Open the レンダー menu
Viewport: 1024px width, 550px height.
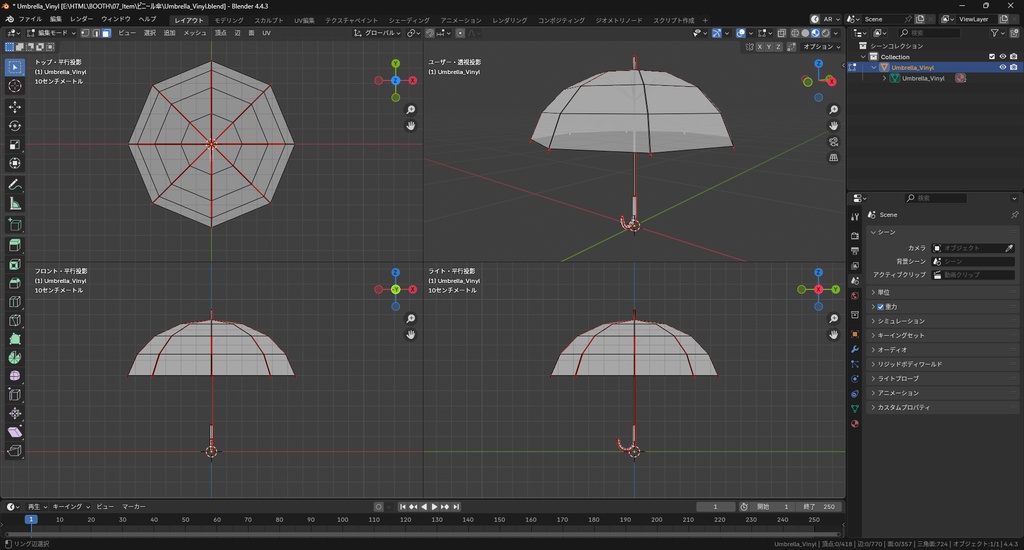pyautogui.click(x=81, y=19)
